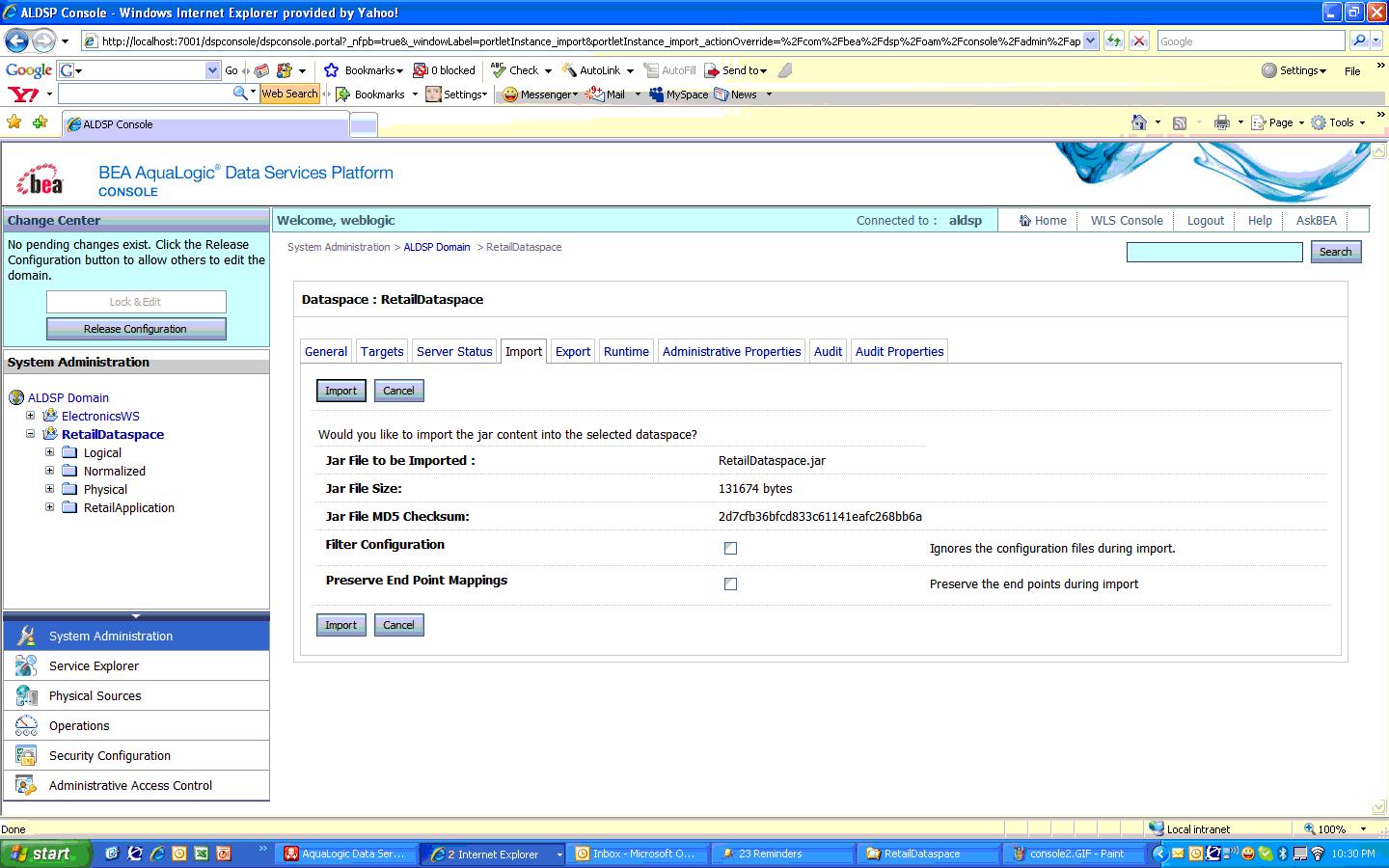
Task: Open the AskBEA link
Action: [1316, 221]
